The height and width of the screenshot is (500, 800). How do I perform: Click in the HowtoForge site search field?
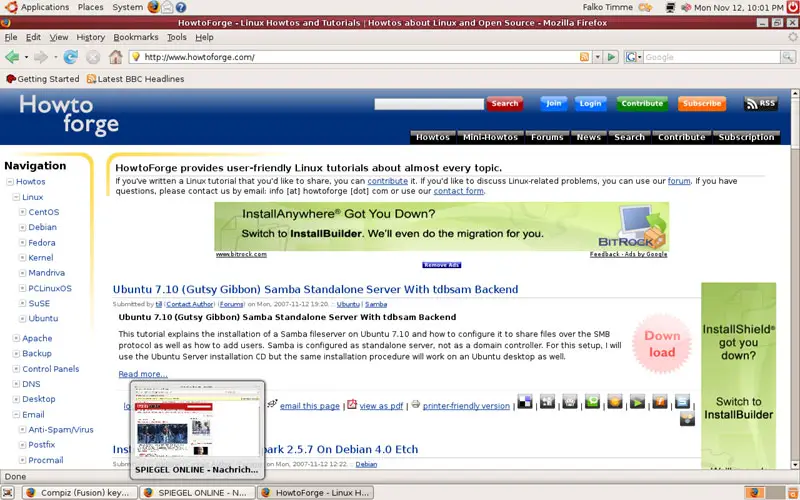[x=429, y=104]
